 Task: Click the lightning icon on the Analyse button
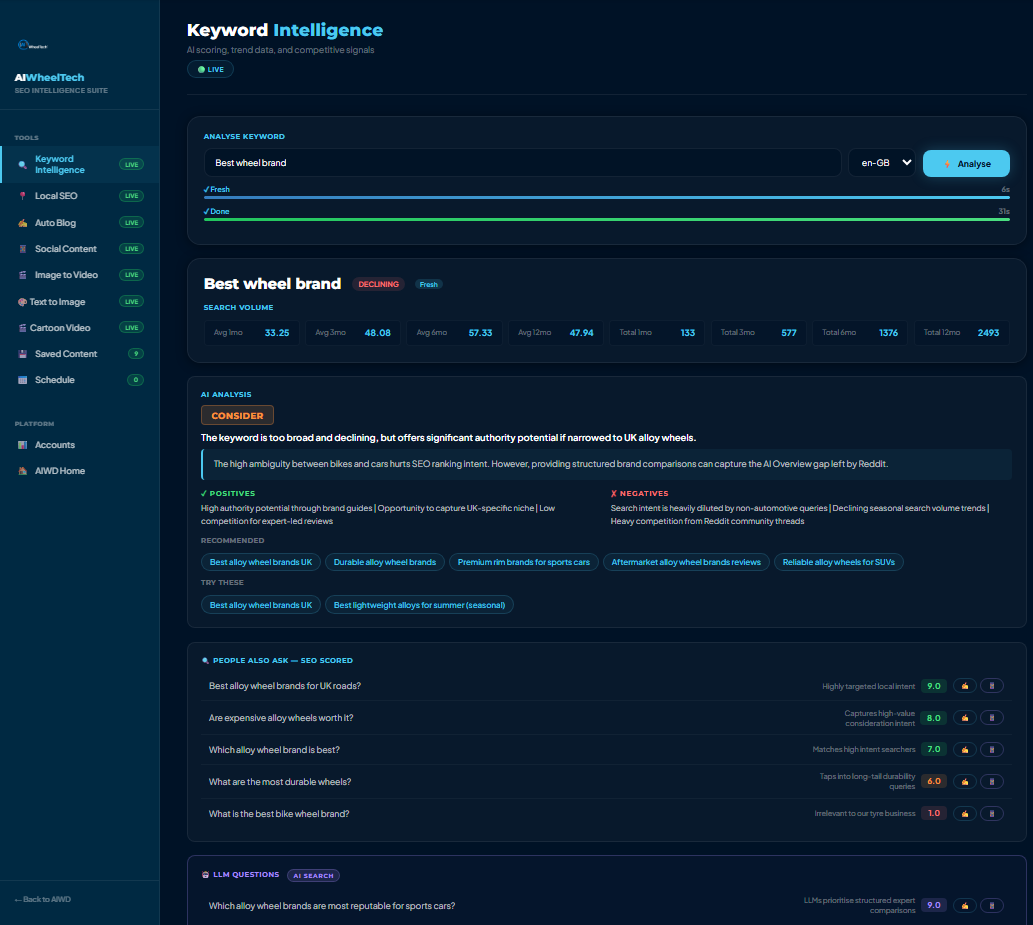tap(947, 164)
